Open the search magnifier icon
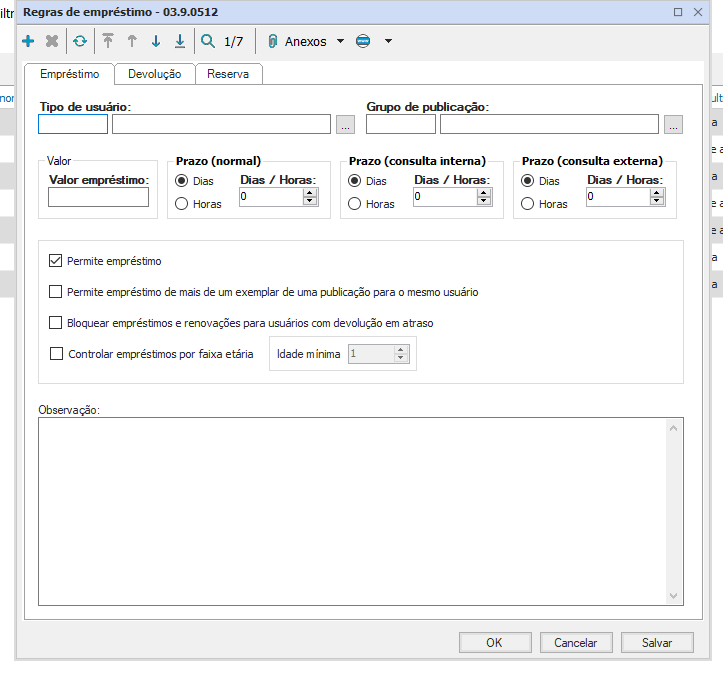Viewport: 723px width, 673px height. [x=208, y=42]
